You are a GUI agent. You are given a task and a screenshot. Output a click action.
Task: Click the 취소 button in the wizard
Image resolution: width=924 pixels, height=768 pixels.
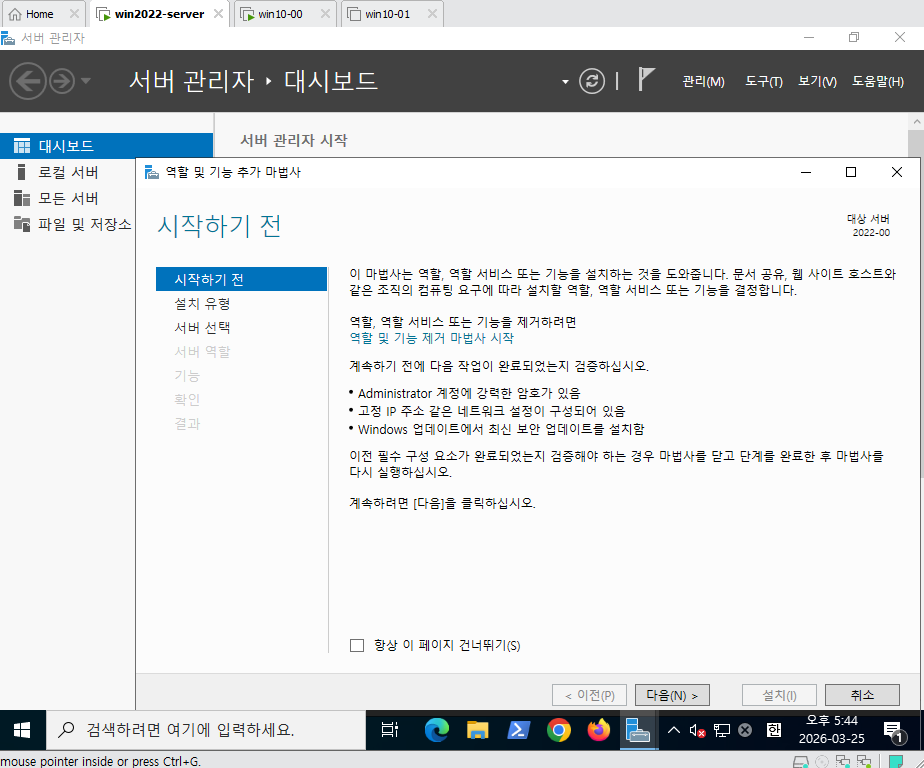click(862, 695)
